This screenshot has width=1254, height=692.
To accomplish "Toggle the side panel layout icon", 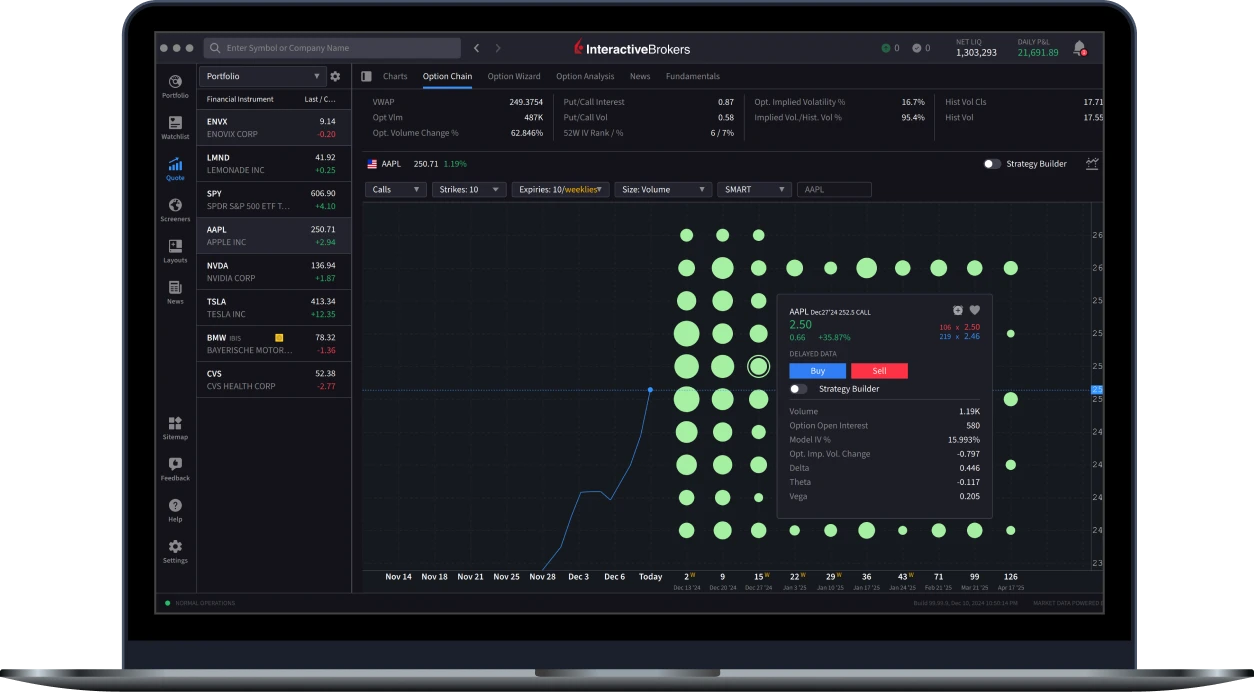I will [367, 76].
